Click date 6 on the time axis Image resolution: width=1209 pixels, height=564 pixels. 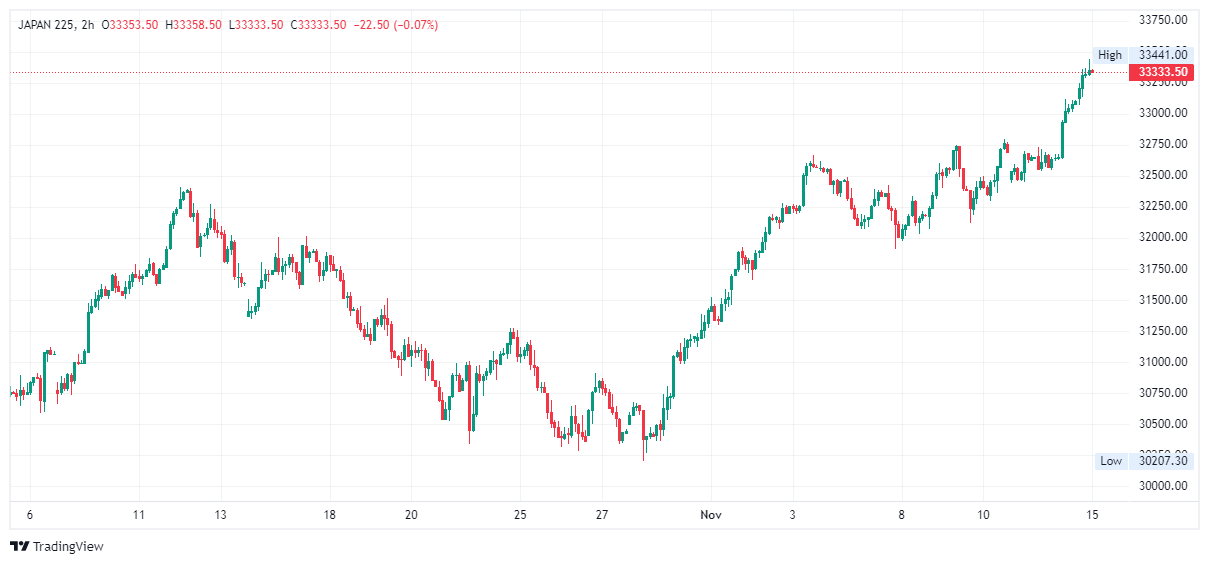pos(30,515)
